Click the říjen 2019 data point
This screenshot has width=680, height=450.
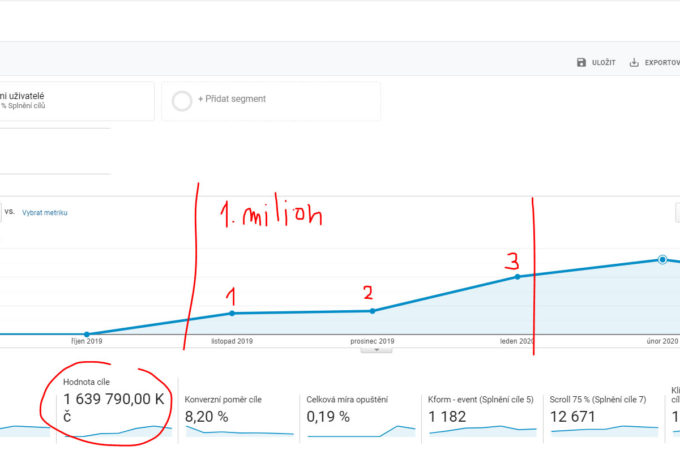tap(87, 334)
